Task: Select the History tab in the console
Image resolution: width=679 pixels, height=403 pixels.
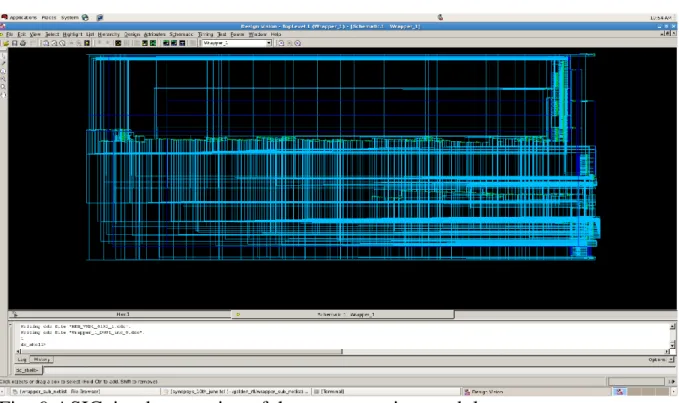Action: (42, 360)
